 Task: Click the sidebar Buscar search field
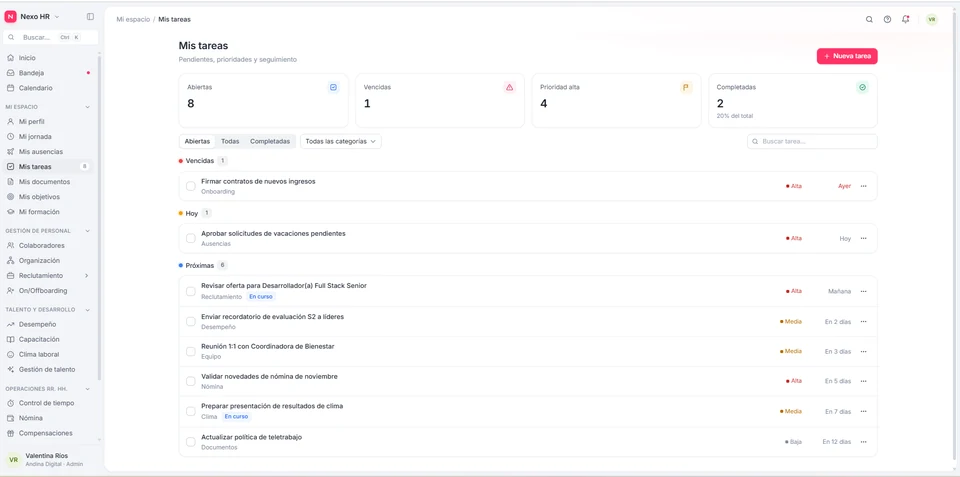tap(50, 37)
